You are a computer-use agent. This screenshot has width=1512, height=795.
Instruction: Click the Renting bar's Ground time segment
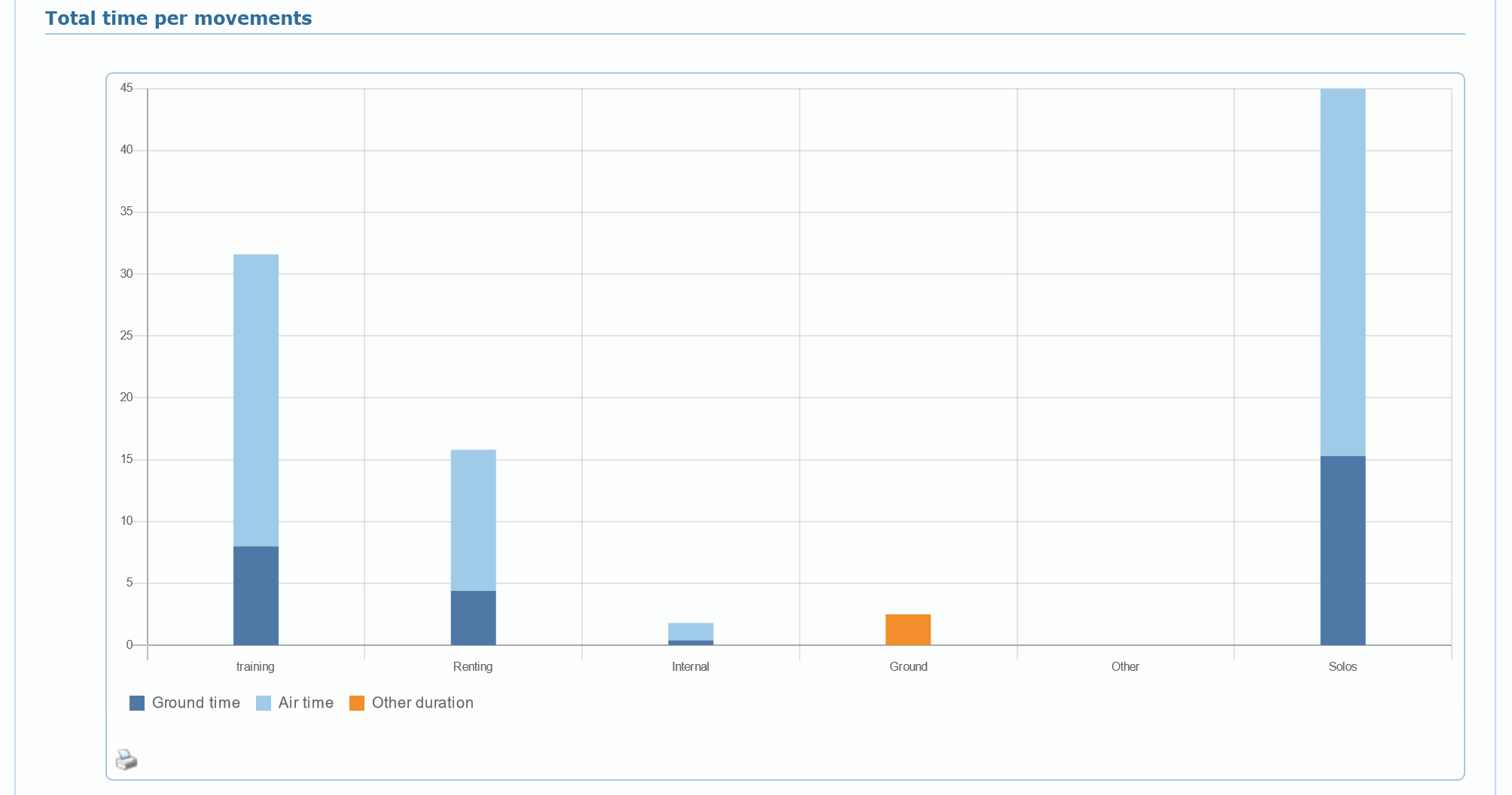click(473, 618)
